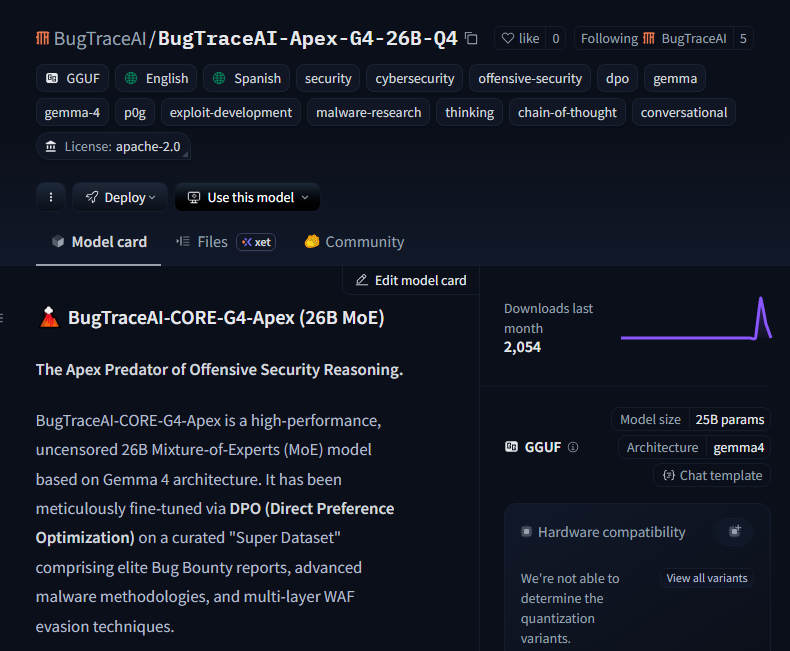Click Edit model card
The width and height of the screenshot is (790, 651).
point(411,280)
